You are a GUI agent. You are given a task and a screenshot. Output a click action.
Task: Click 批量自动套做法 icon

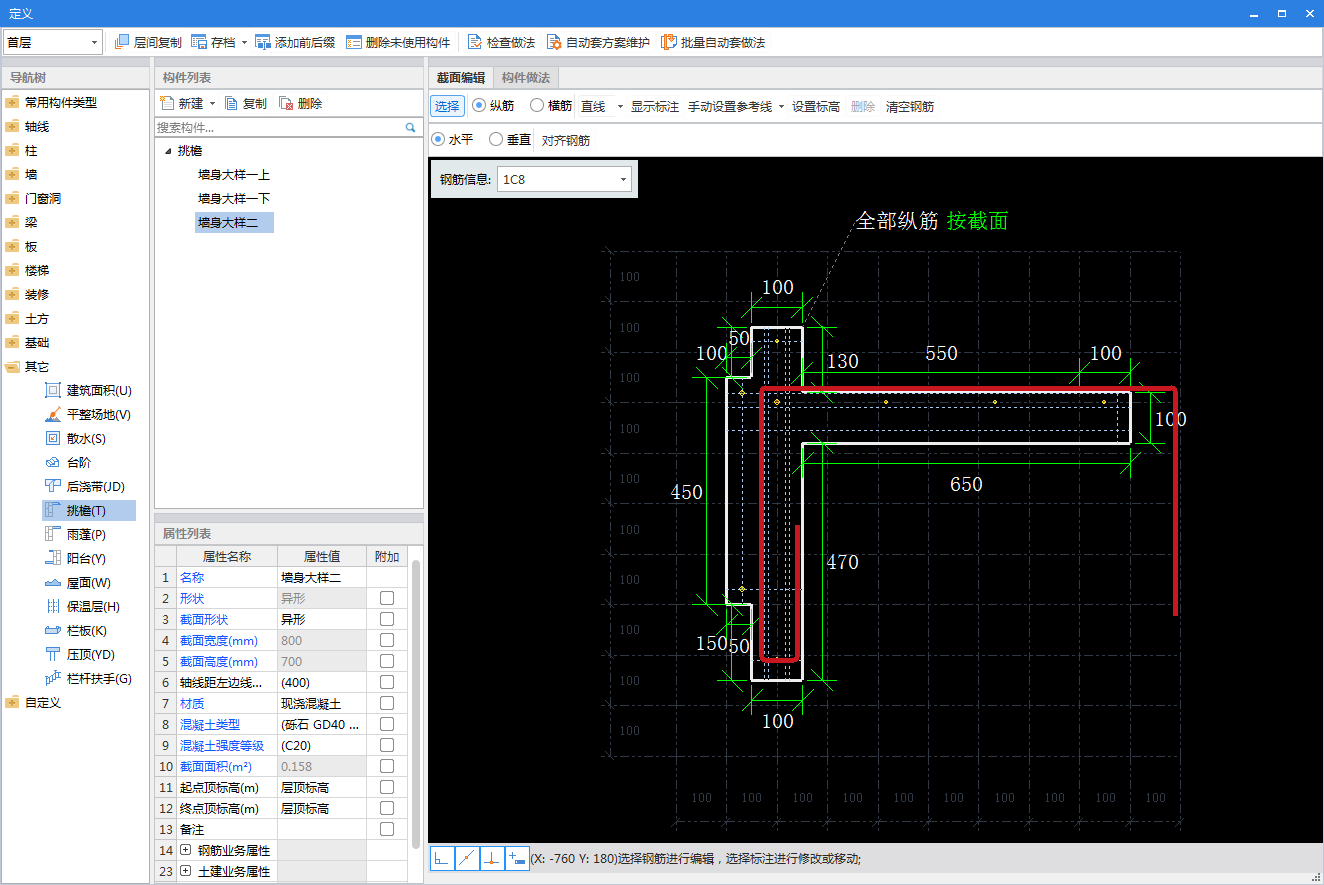click(x=668, y=42)
